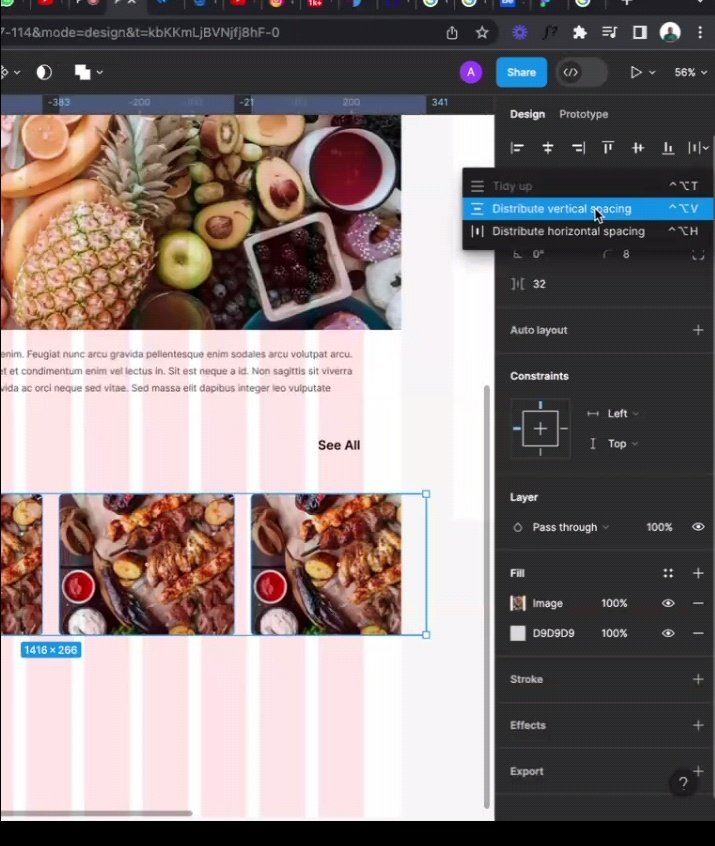This screenshot has width=715, height=846.
Task: Open Chrome profile avatar
Action: point(670,32)
